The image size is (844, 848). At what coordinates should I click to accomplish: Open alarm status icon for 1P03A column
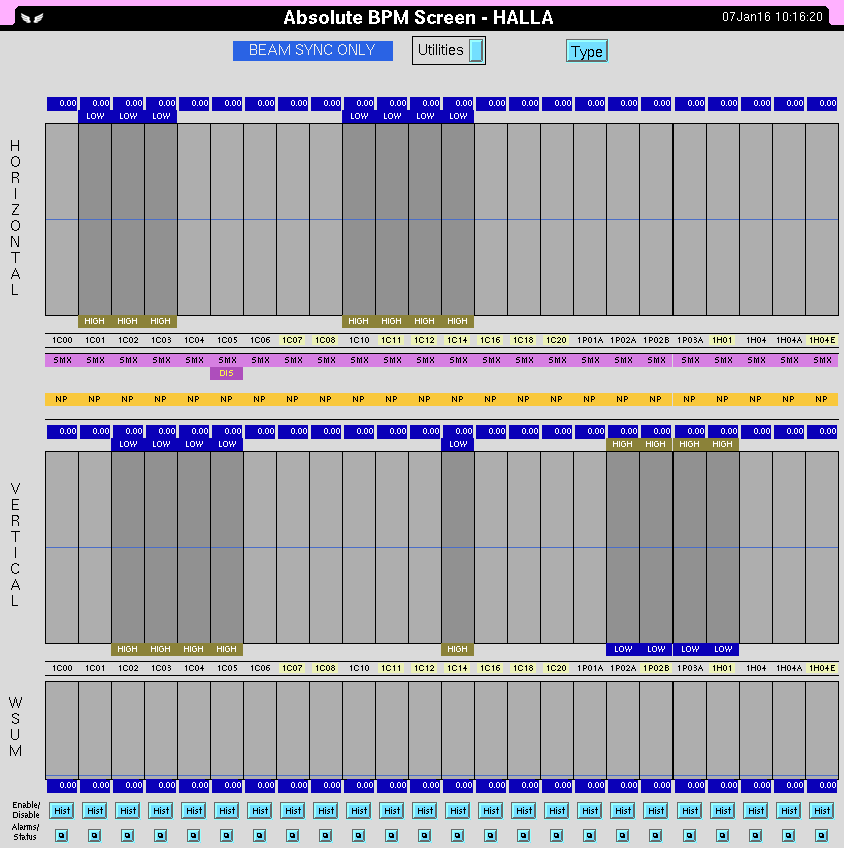tap(689, 836)
